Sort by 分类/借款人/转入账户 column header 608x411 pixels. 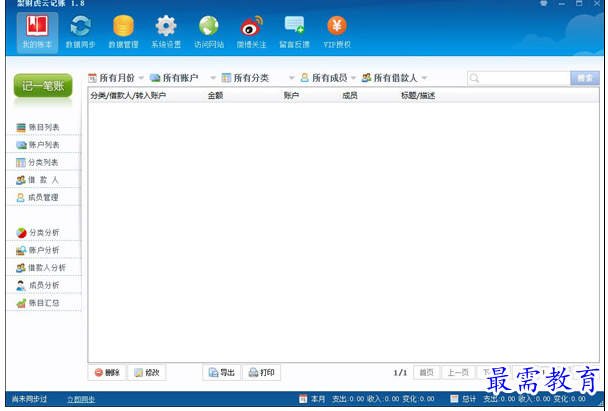147,95
